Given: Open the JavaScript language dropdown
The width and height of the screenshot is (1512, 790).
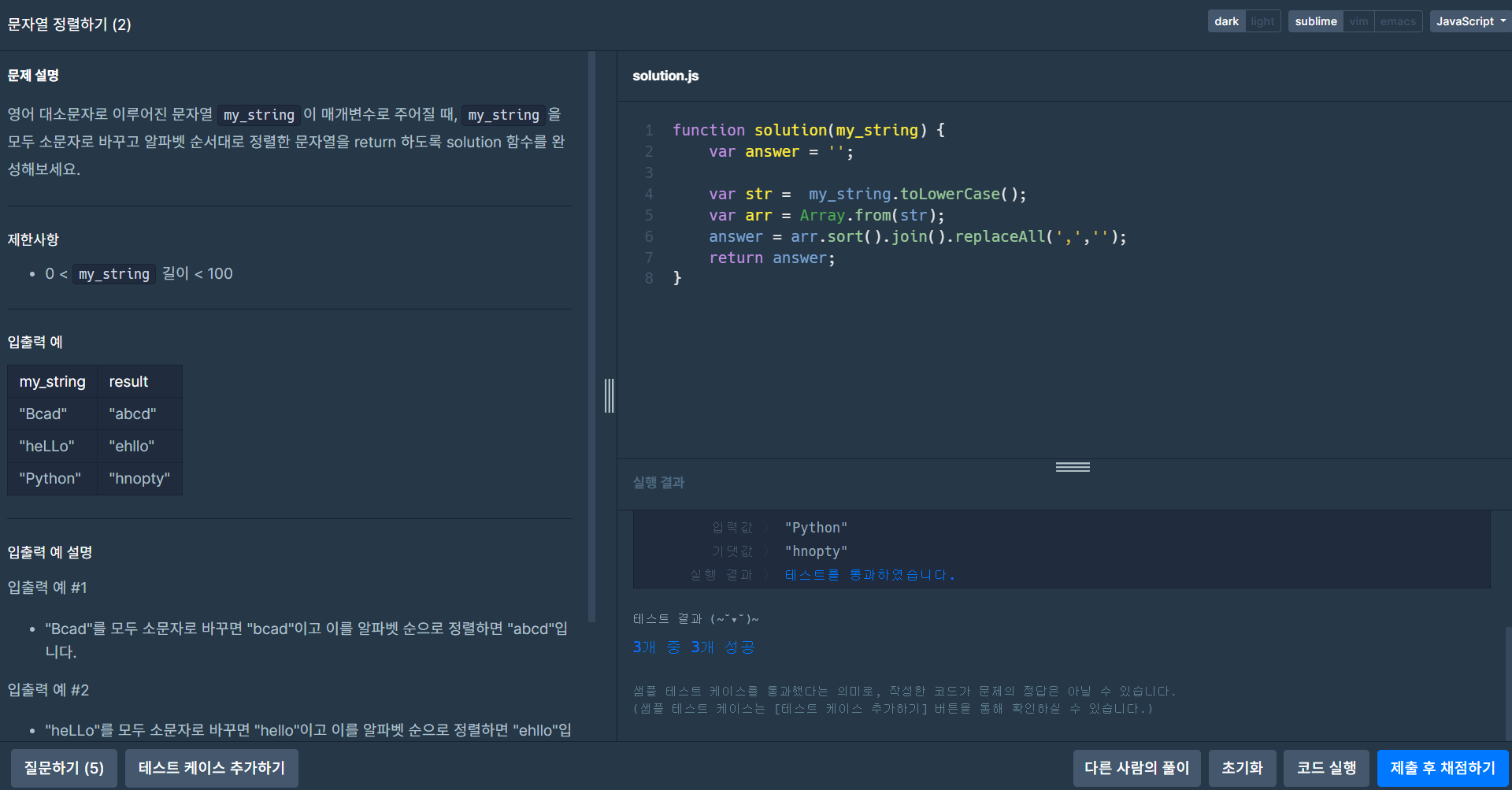Looking at the screenshot, I should pos(1470,21).
